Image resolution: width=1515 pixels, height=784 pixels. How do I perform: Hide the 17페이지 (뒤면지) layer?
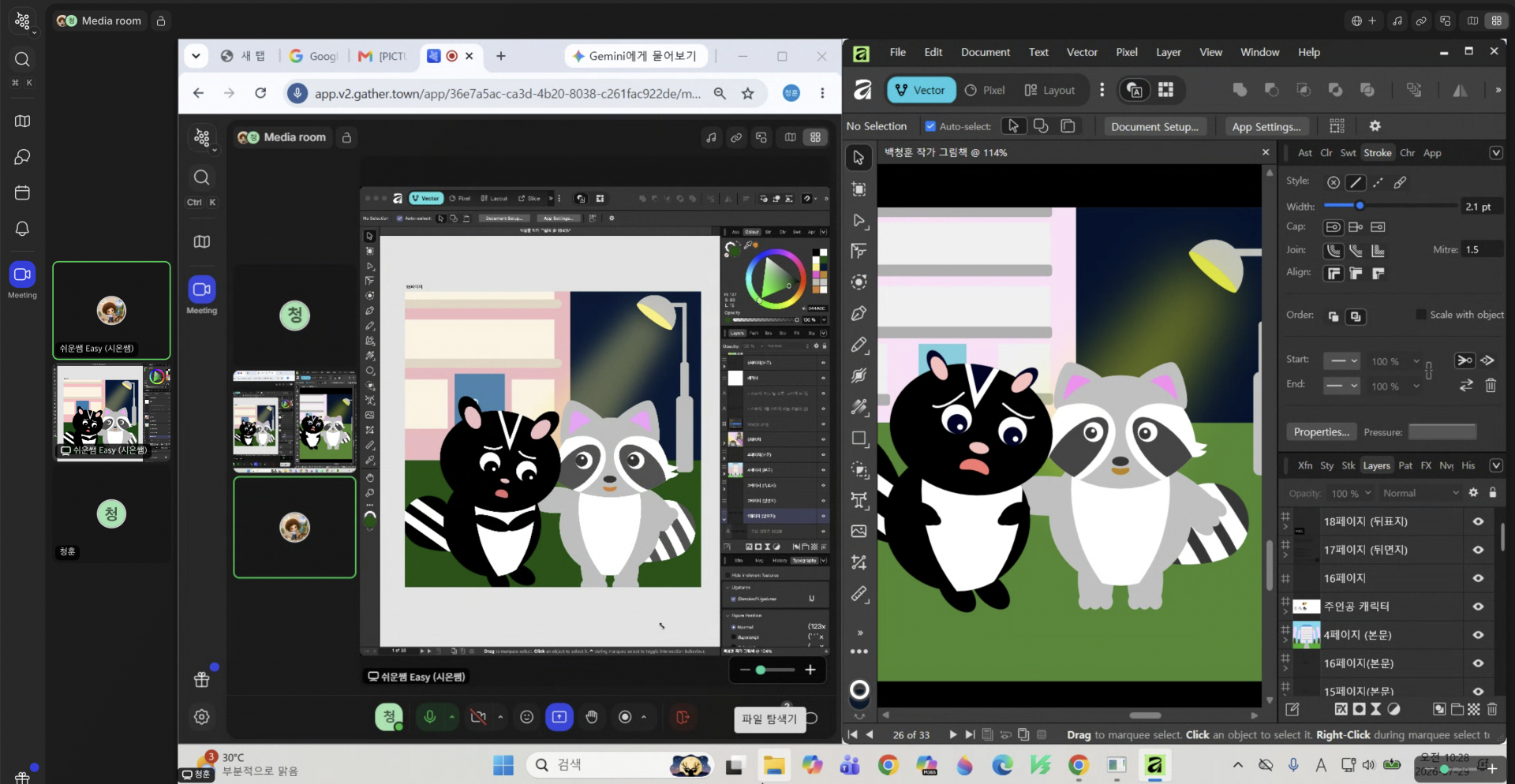tap(1478, 550)
